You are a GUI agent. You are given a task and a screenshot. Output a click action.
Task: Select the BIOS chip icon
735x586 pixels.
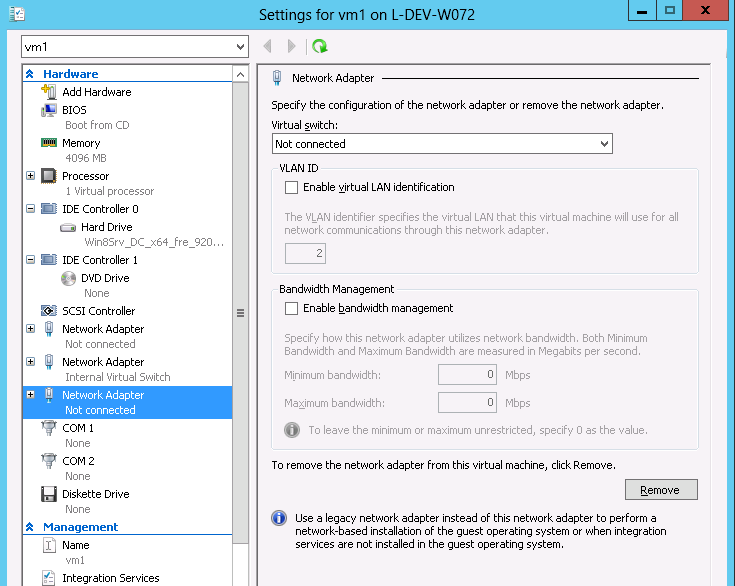(48, 110)
